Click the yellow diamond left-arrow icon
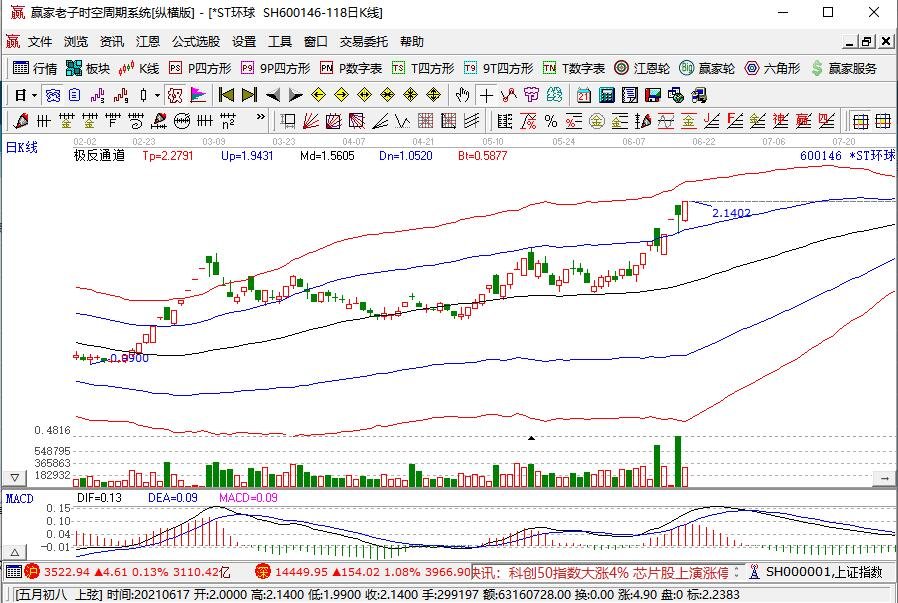This screenshot has width=898, height=603. (x=319, y=95)
